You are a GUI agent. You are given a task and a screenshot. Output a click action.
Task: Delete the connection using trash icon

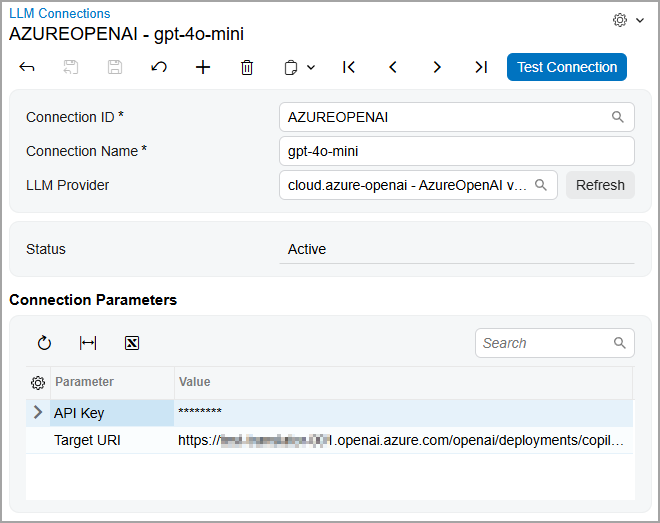coord(247,67)
